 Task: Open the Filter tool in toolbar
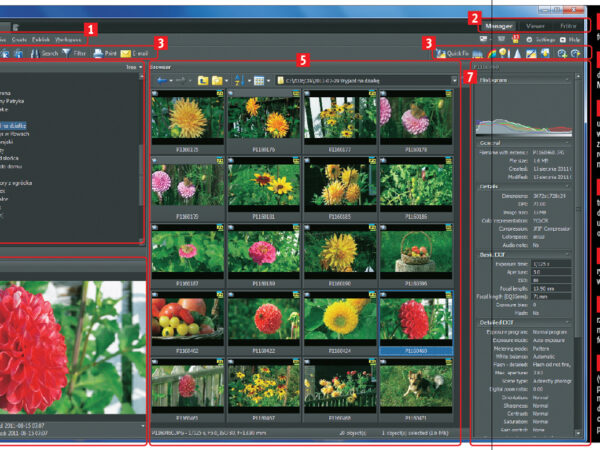(78, 52)
